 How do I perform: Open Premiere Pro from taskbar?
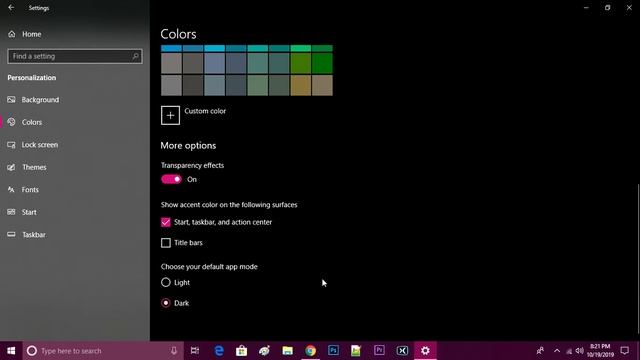(x=379, y=351)
